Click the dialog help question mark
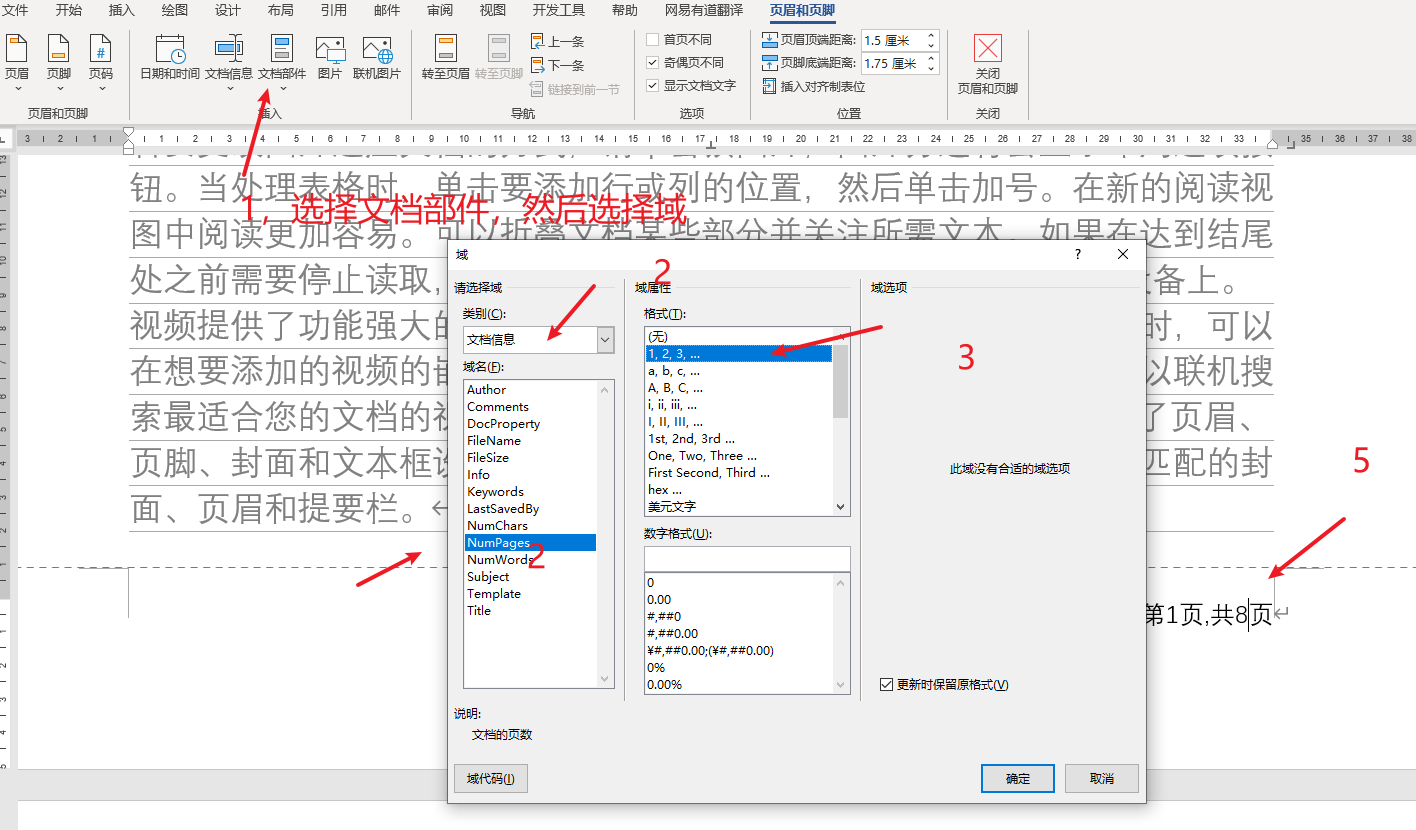The height and width of the screenshot is (830, 1416). (x=1078, y=255)
